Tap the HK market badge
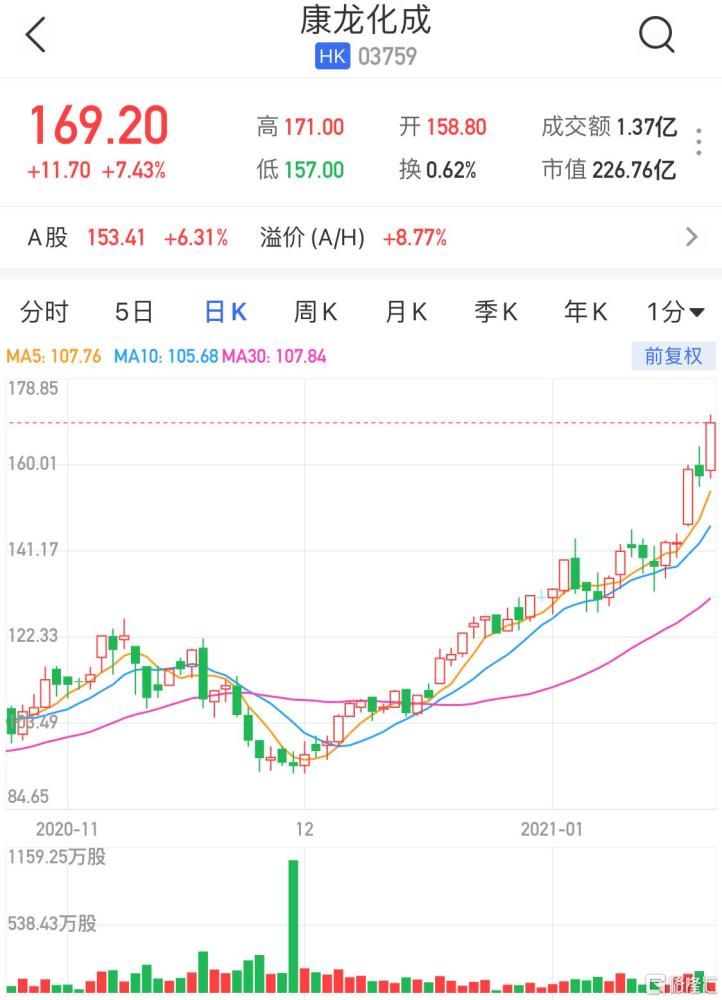Screen dimensions: 722x1000 (332, 57)
